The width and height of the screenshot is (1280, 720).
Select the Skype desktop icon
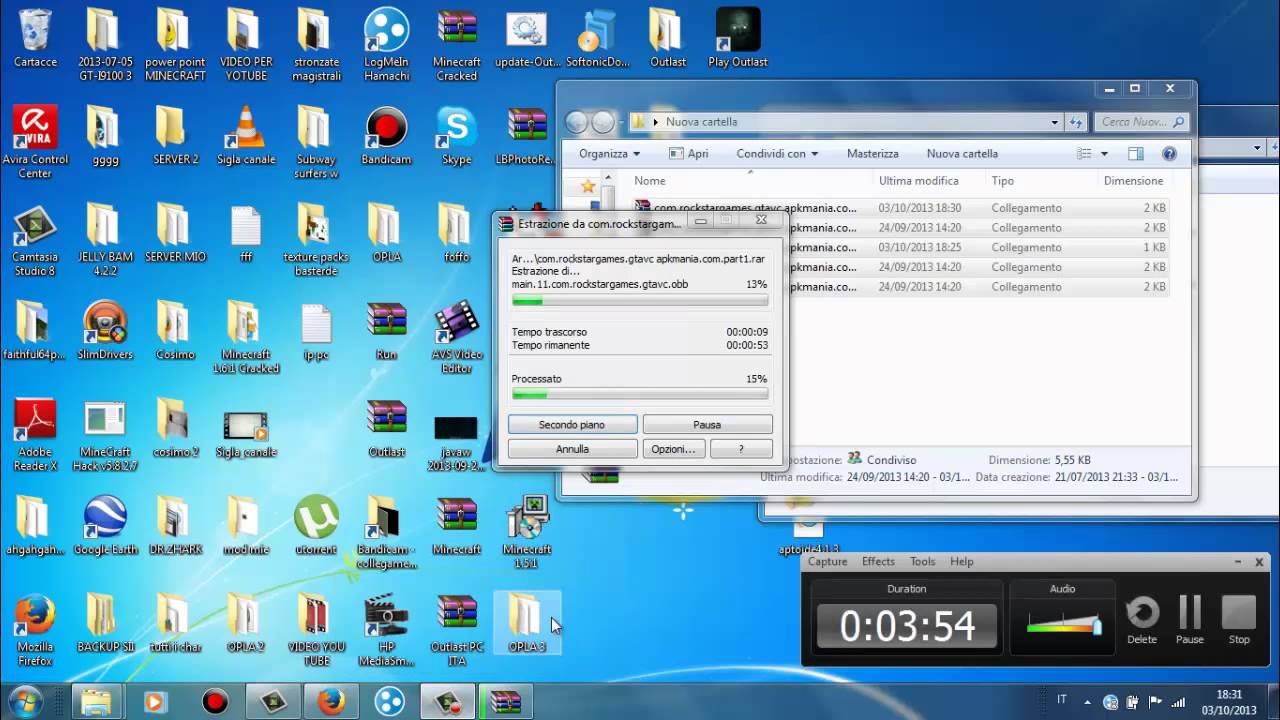[456, 136]
